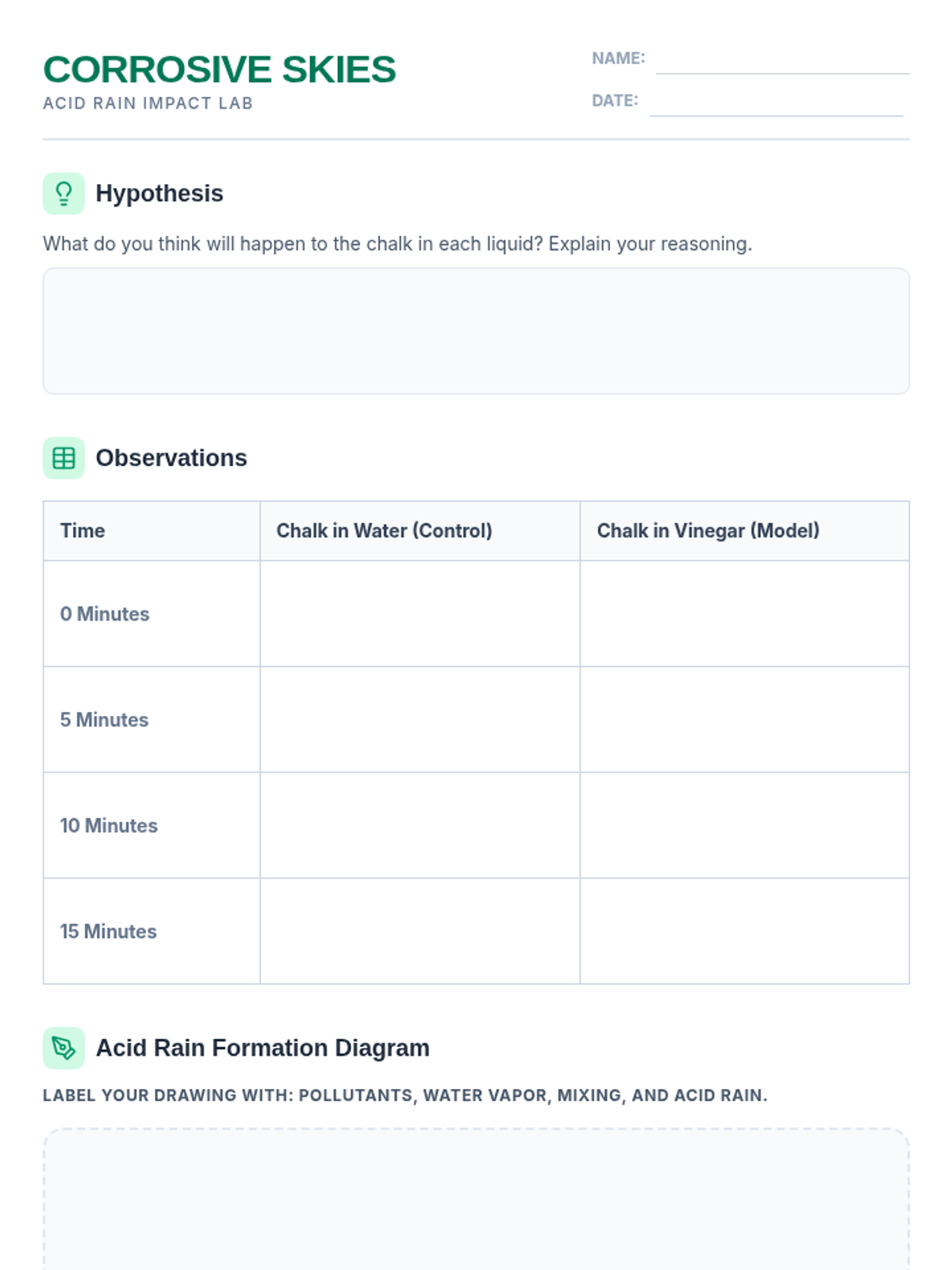Click inside the Hypothesis answer box
Image resolution: width=952 pixels, height=1270 pixels.
(x=476, y=331)
